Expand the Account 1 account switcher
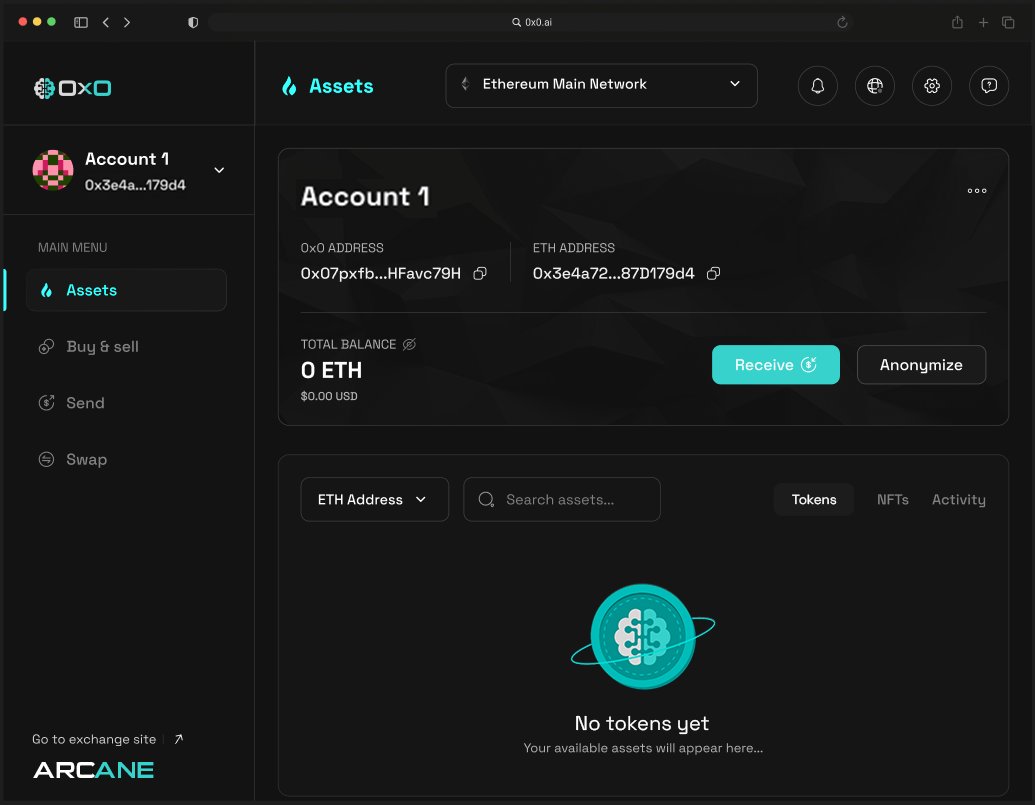 pyautogui.click(x=218, y=170)
